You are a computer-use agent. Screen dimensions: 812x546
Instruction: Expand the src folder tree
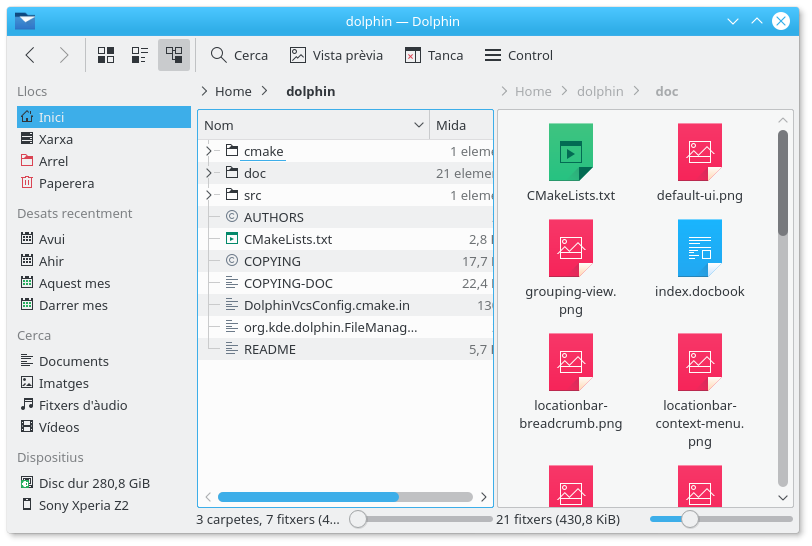[209, 195]
